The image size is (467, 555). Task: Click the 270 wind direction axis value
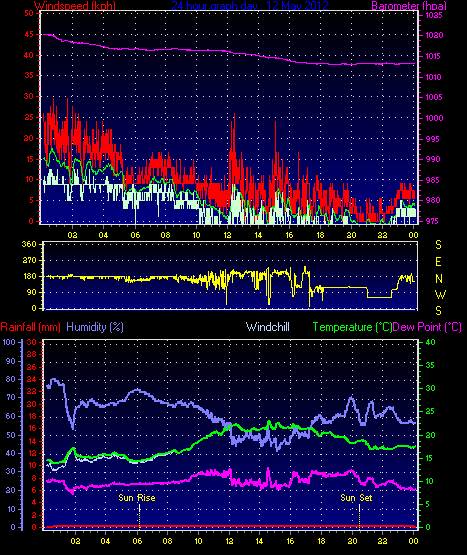(x=29, y=260)
